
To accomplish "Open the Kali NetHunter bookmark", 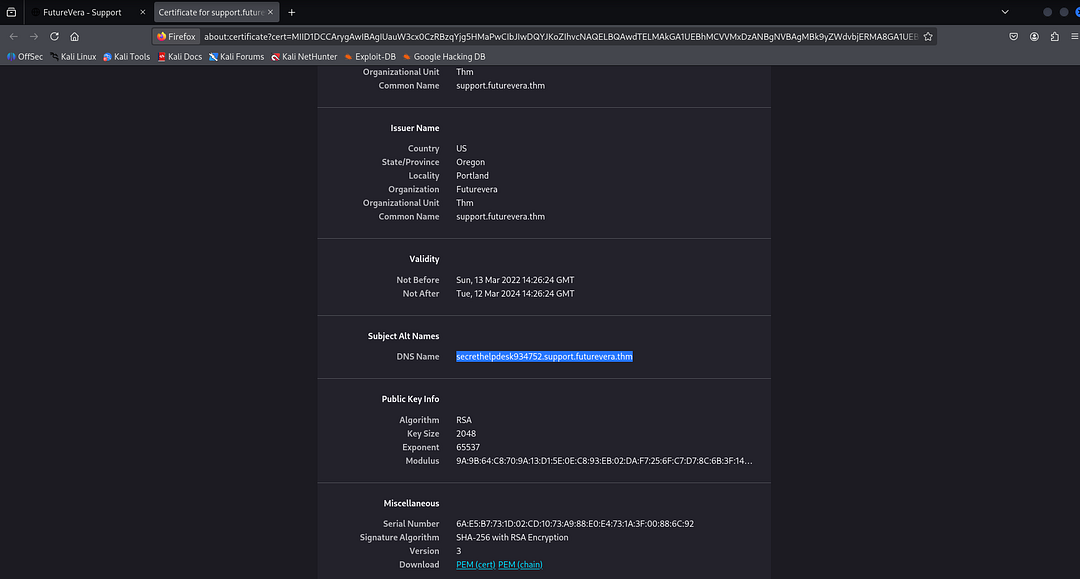I will (303, 56).
